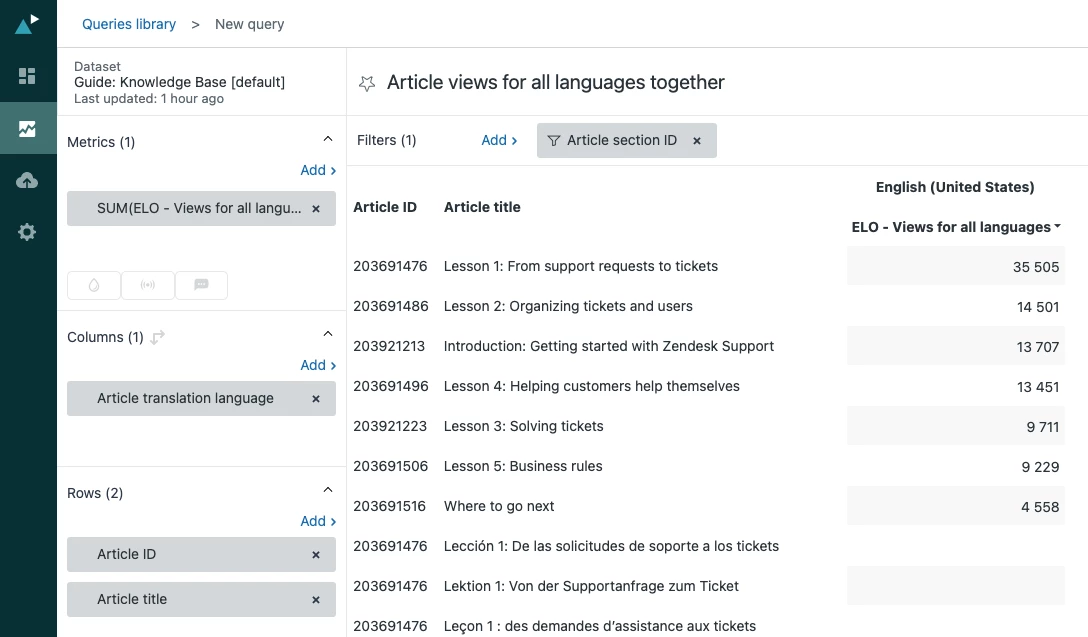1088x637 pixels.
Task: Open the dashboards icon in sidebar
Action: click(x=27, y=76)
